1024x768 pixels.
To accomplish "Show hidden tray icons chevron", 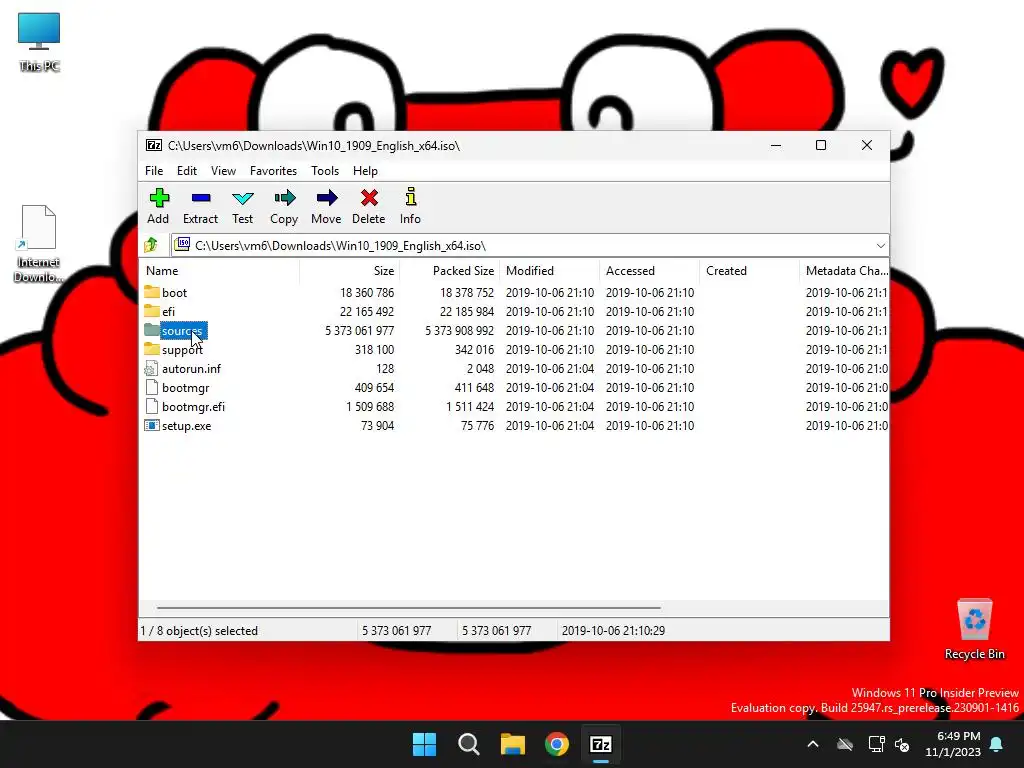I will [813, 744].
